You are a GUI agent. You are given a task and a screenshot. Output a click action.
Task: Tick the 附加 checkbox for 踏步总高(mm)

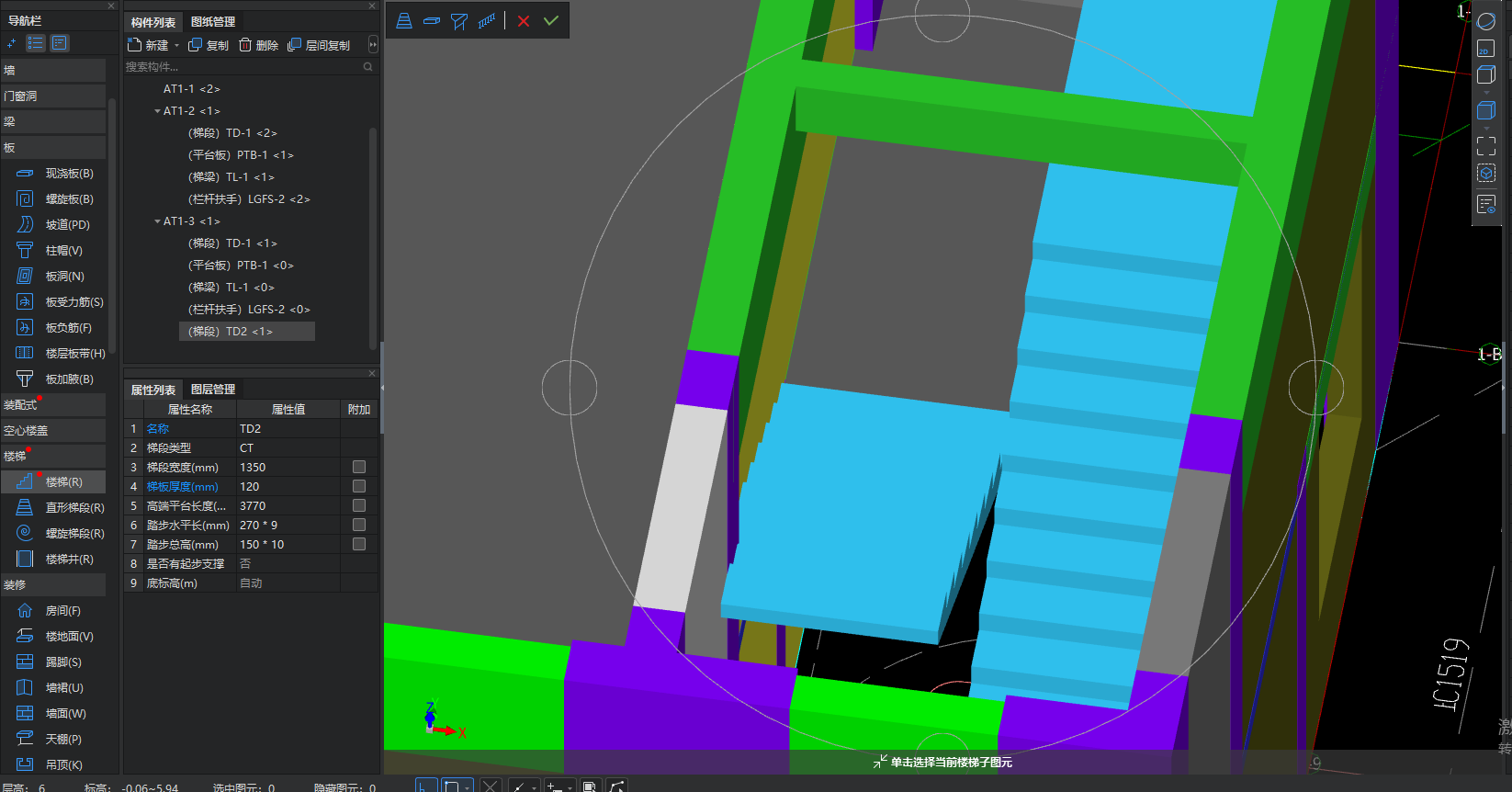click(359, 544)
